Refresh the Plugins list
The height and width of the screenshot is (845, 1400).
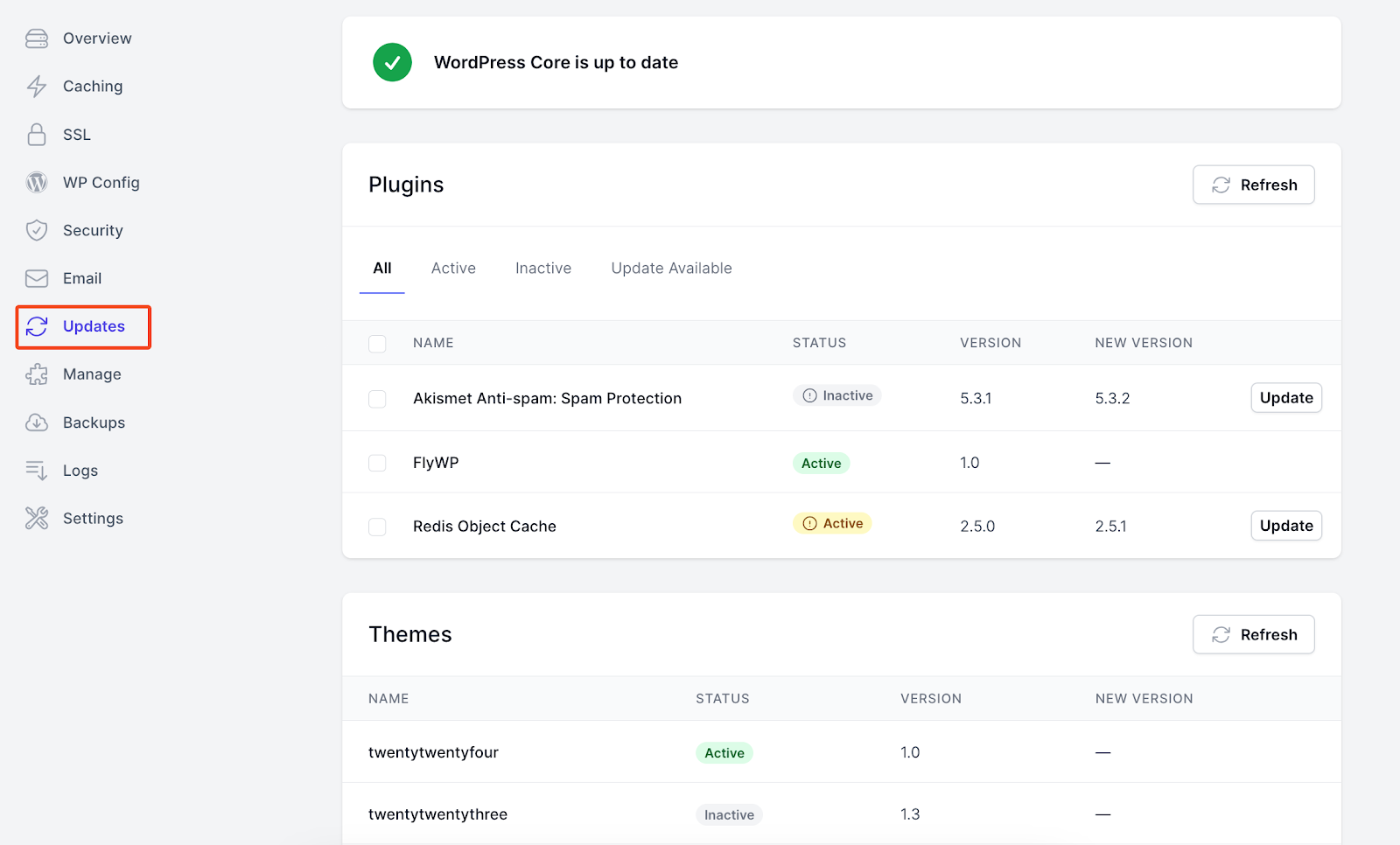point(1254,185)
